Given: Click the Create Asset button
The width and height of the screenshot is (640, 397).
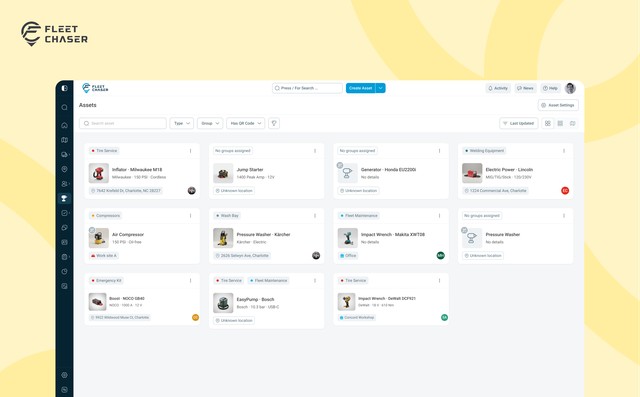Looking at the screenshot, I should click(x=360, y=88).
